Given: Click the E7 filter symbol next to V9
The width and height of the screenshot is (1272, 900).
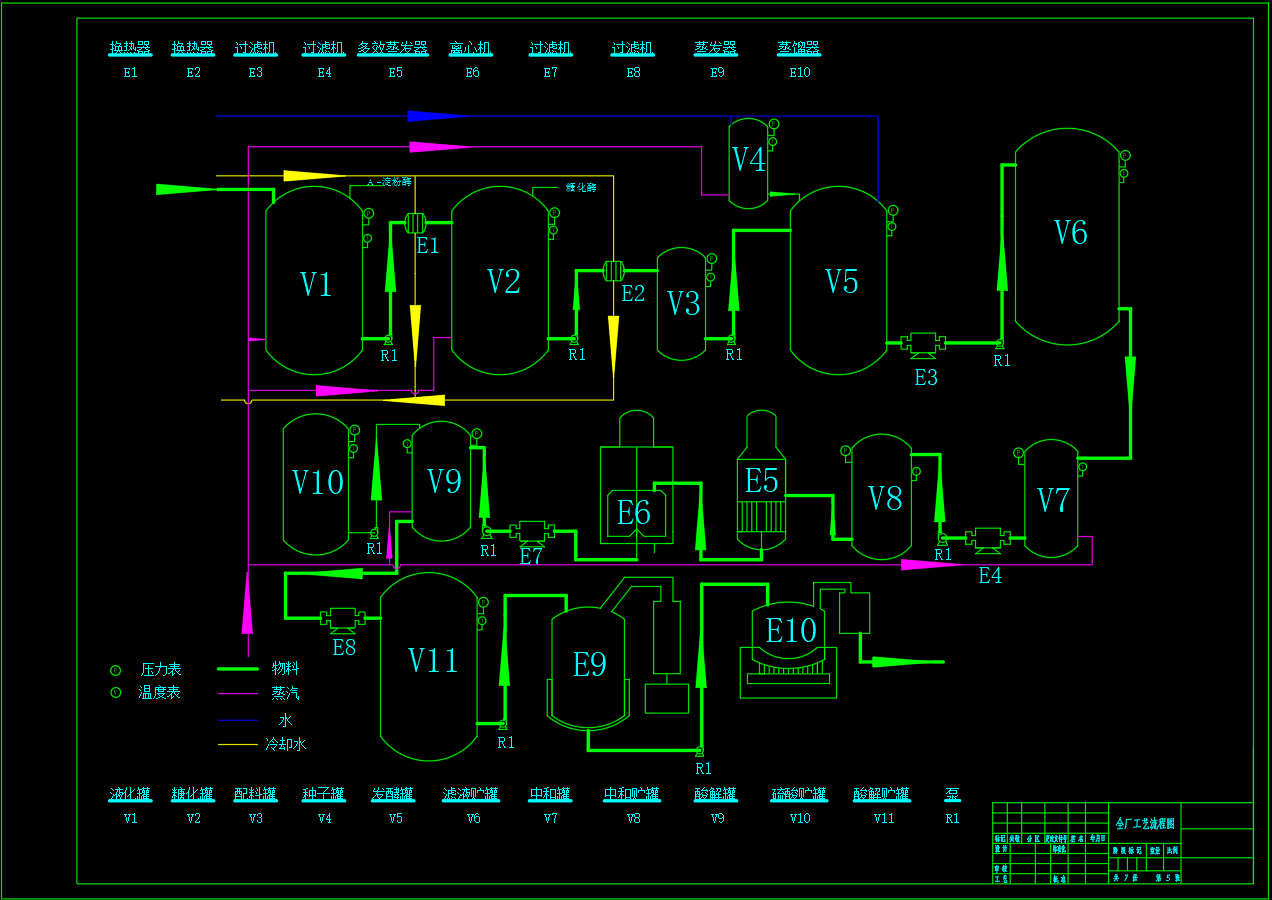Looking at the screenshot, I should pos(532,532).
